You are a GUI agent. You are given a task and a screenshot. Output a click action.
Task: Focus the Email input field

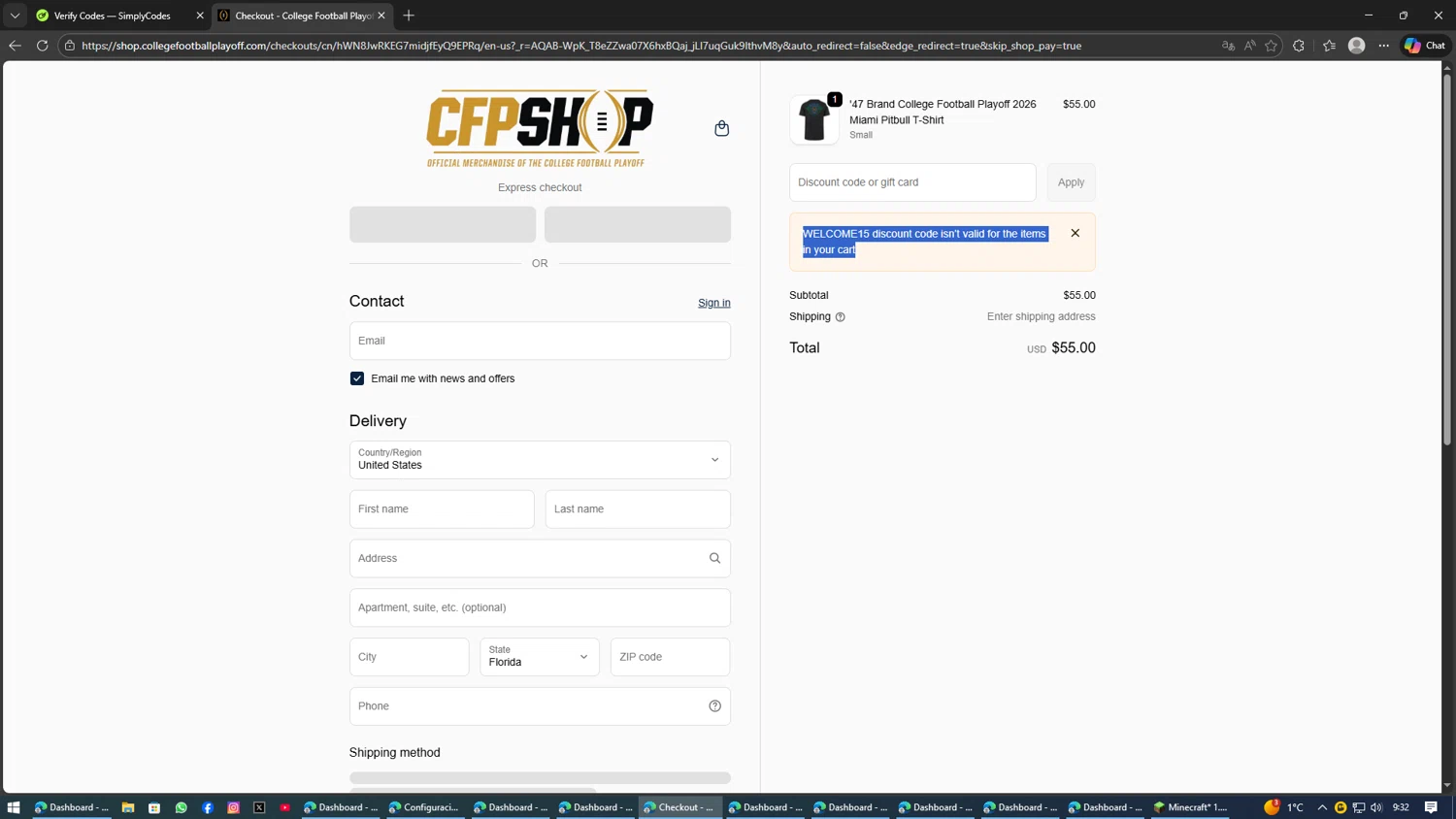[x=540, y=341]
